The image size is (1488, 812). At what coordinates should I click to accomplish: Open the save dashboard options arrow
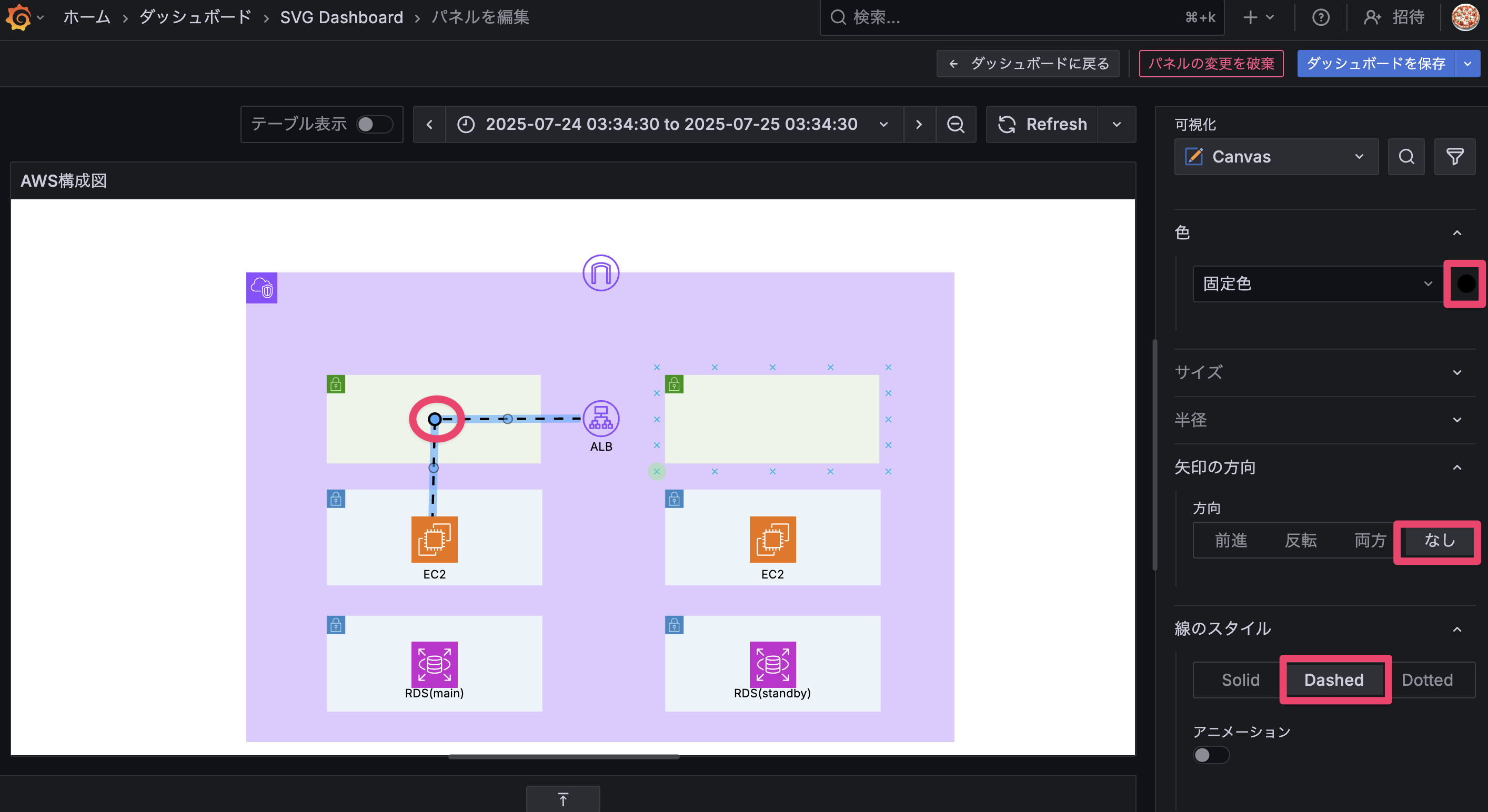[x=1467, y=64]
